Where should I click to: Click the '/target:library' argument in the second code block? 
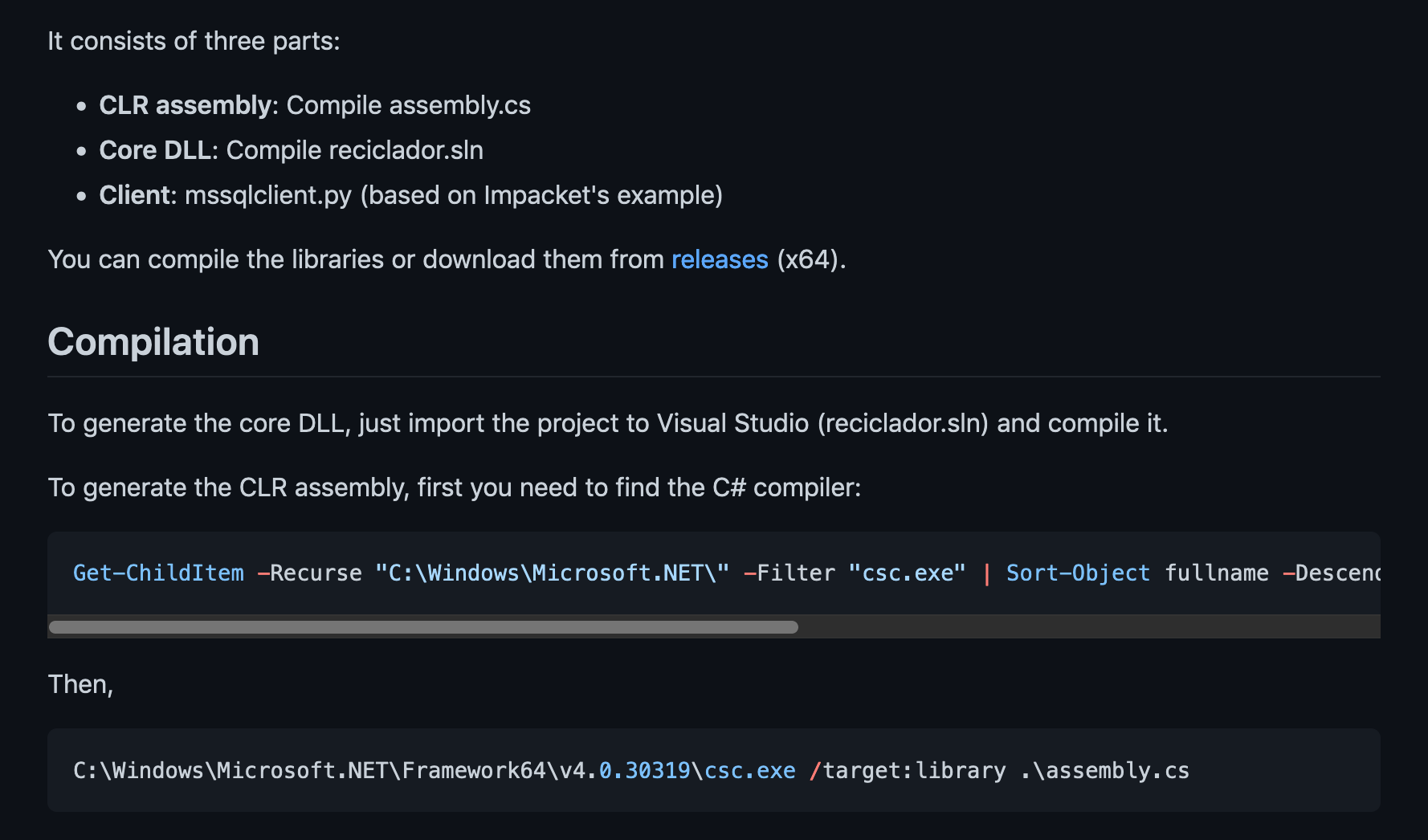(x=908, y=770)
